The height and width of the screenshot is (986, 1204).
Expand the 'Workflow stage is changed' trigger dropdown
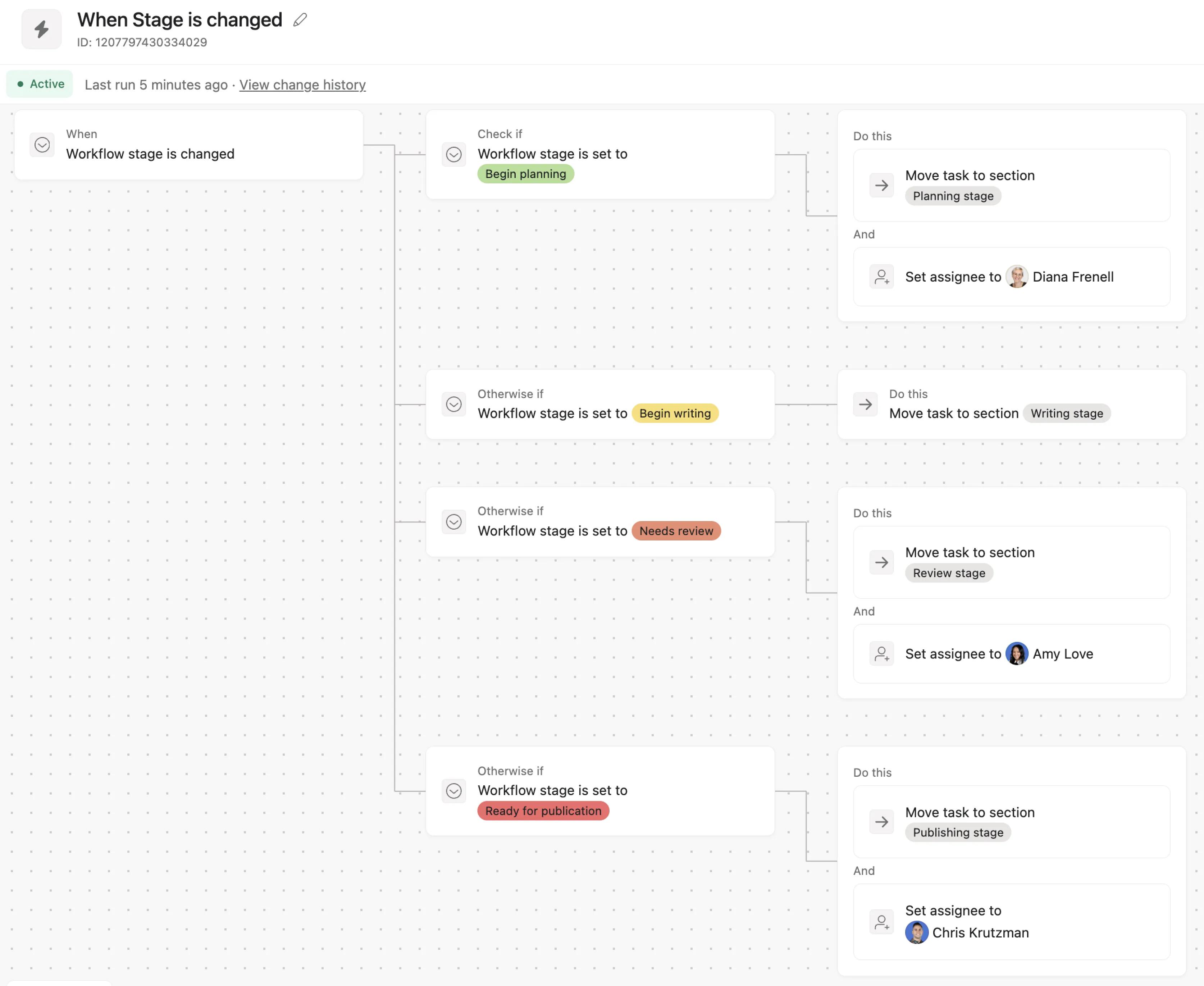click(x=42, y=145)
